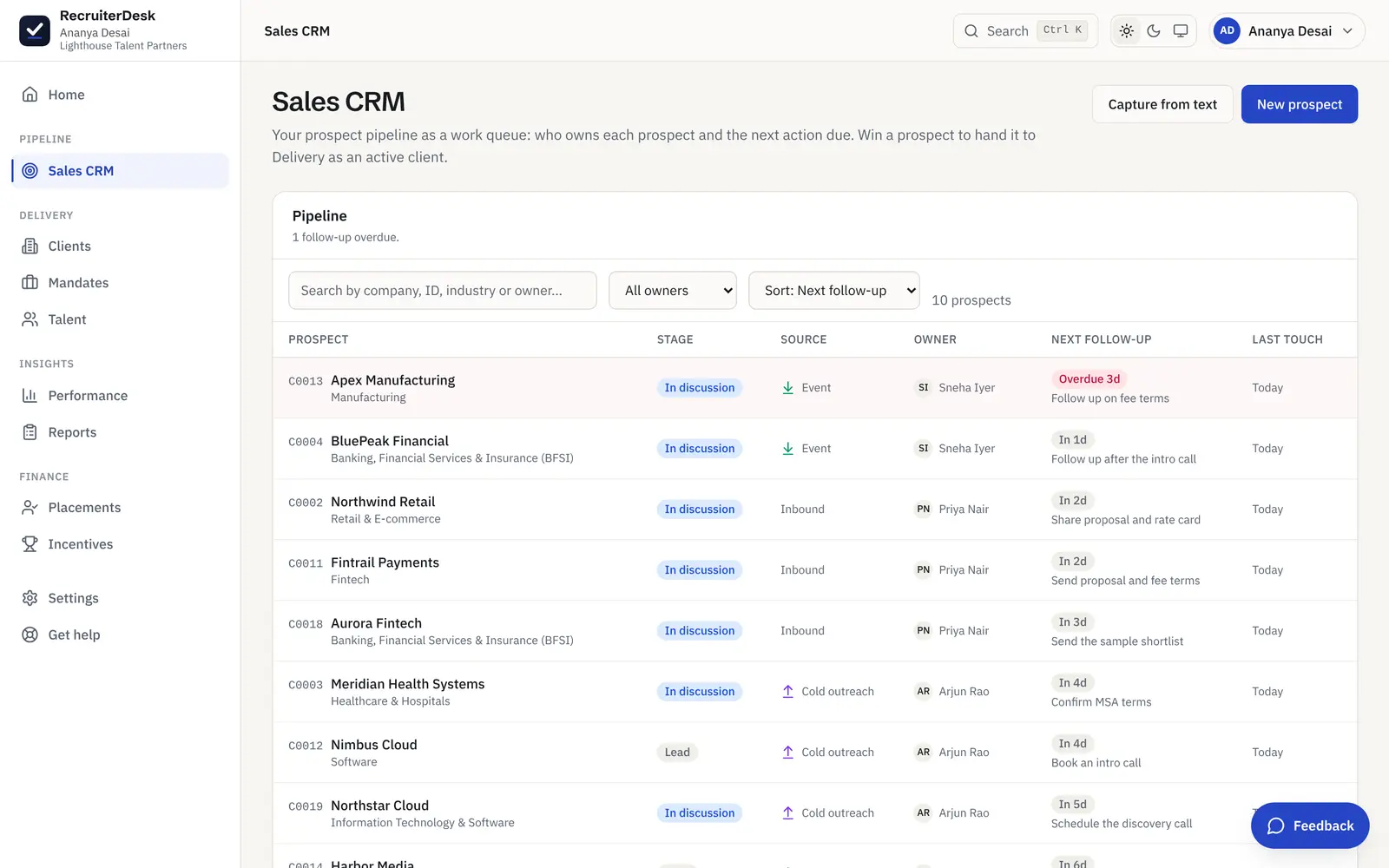
Task: Click the Performance bar chart icon
Action: 30,396
